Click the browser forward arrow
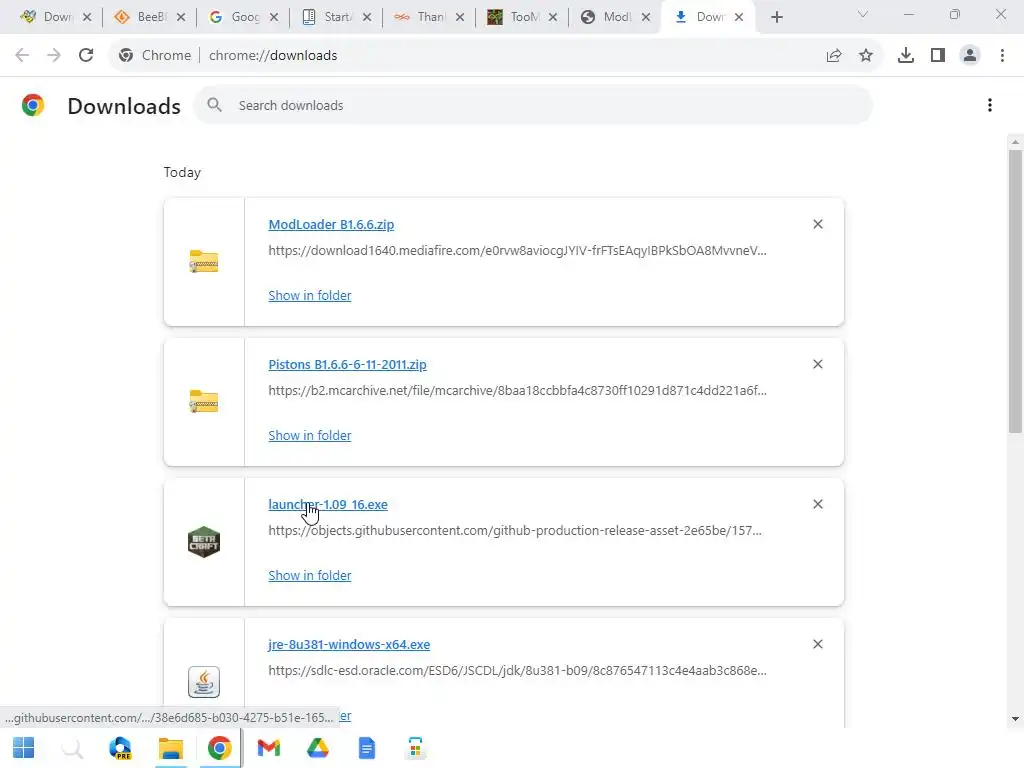1024x768 pixels. [54, 56]
